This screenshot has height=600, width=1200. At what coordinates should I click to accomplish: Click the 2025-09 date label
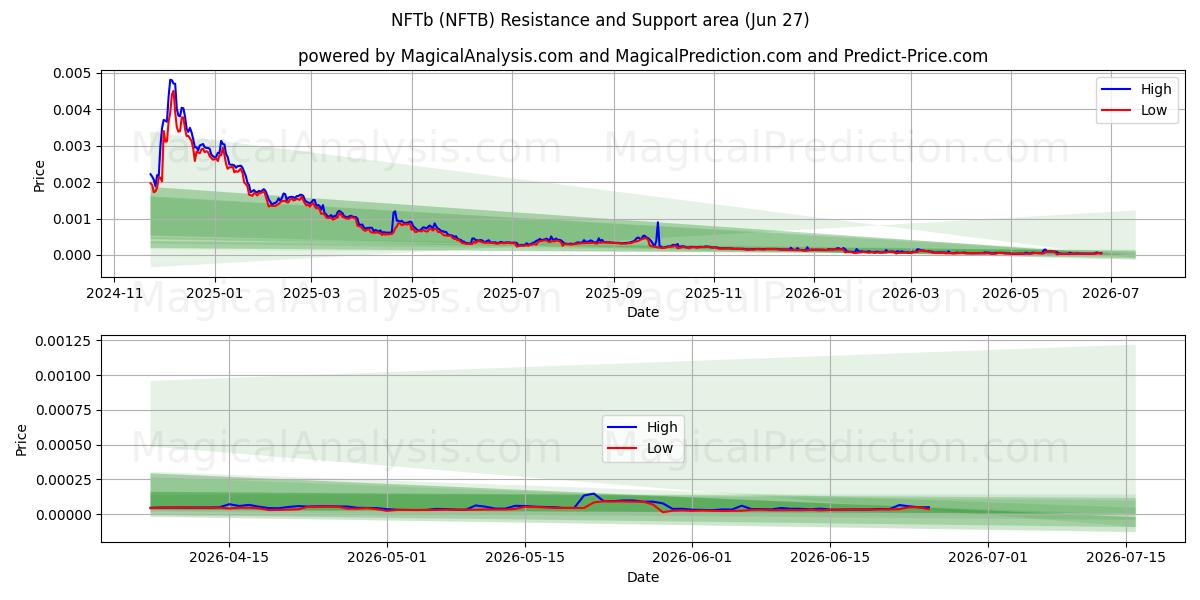coord(614,293)
